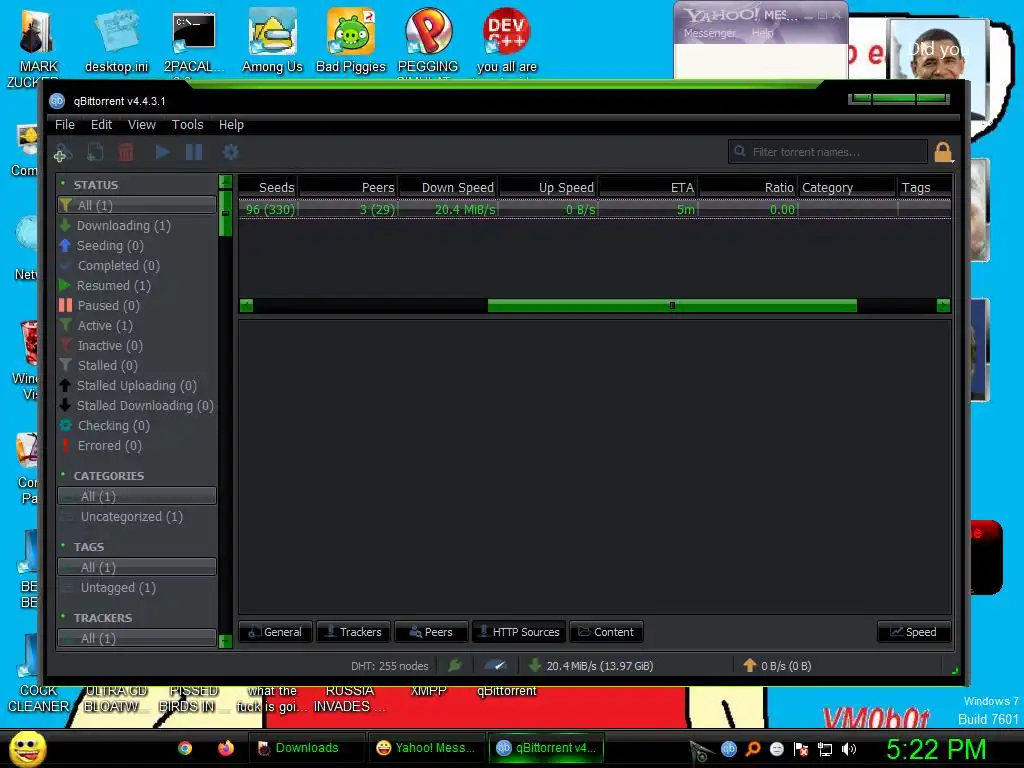Viewport: 1024px width, 768px height.
Task: Click the connection status plug icon in status bar
Action: coord(455,665)
